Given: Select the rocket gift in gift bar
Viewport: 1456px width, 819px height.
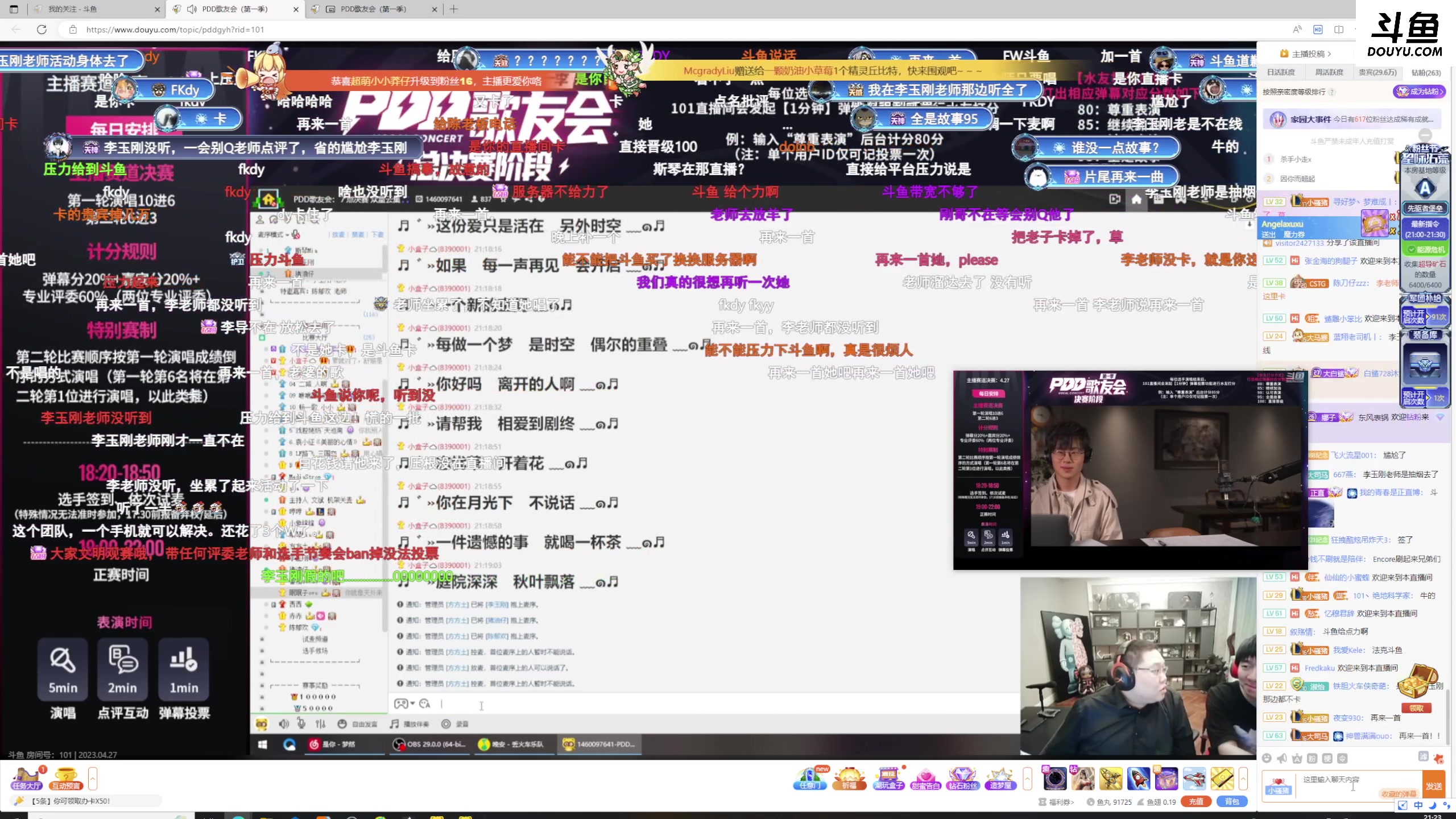Looking at the screenshot, I should pos(1138,778).
